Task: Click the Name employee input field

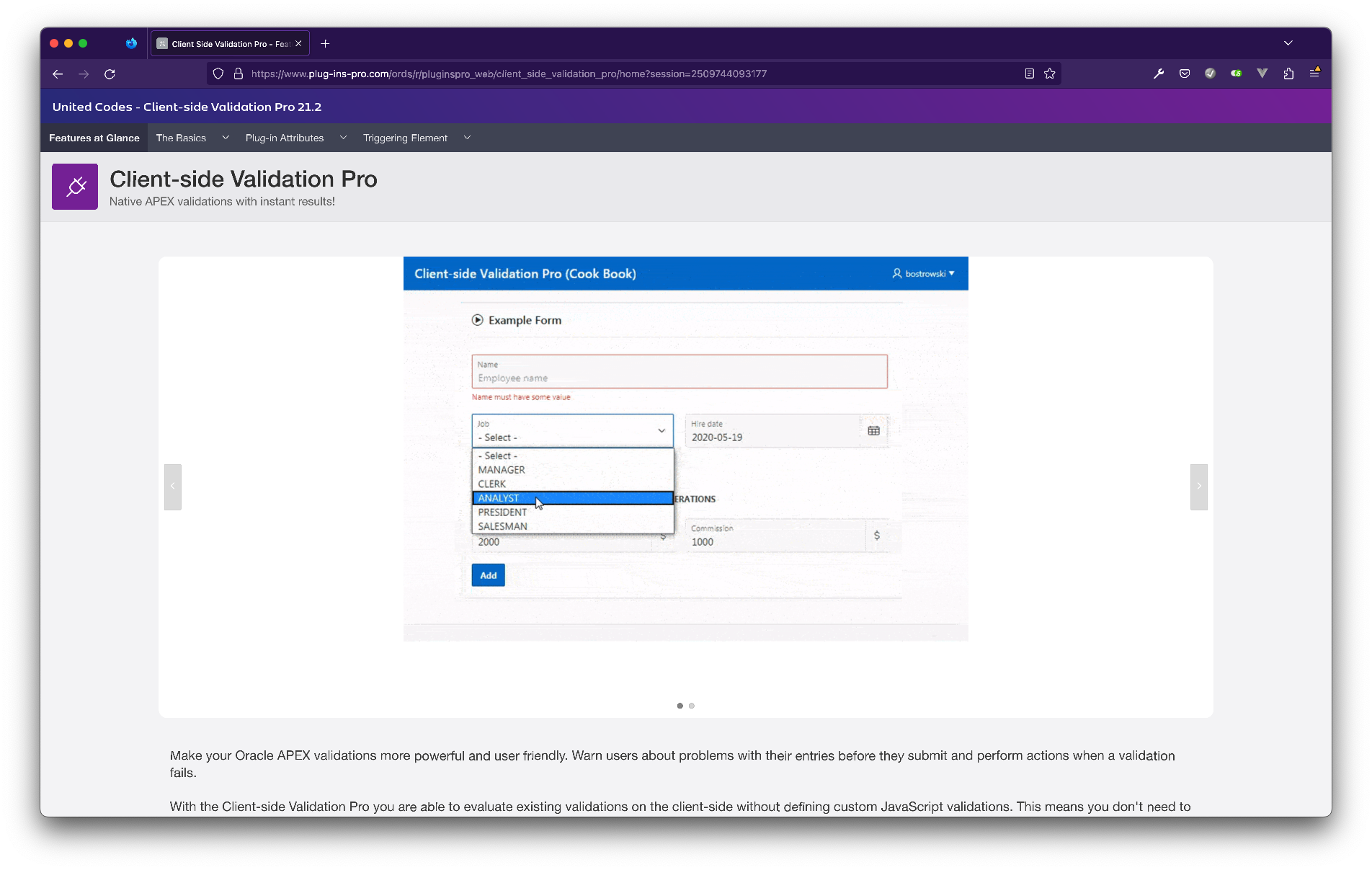Action: click(x=680, y=371)
